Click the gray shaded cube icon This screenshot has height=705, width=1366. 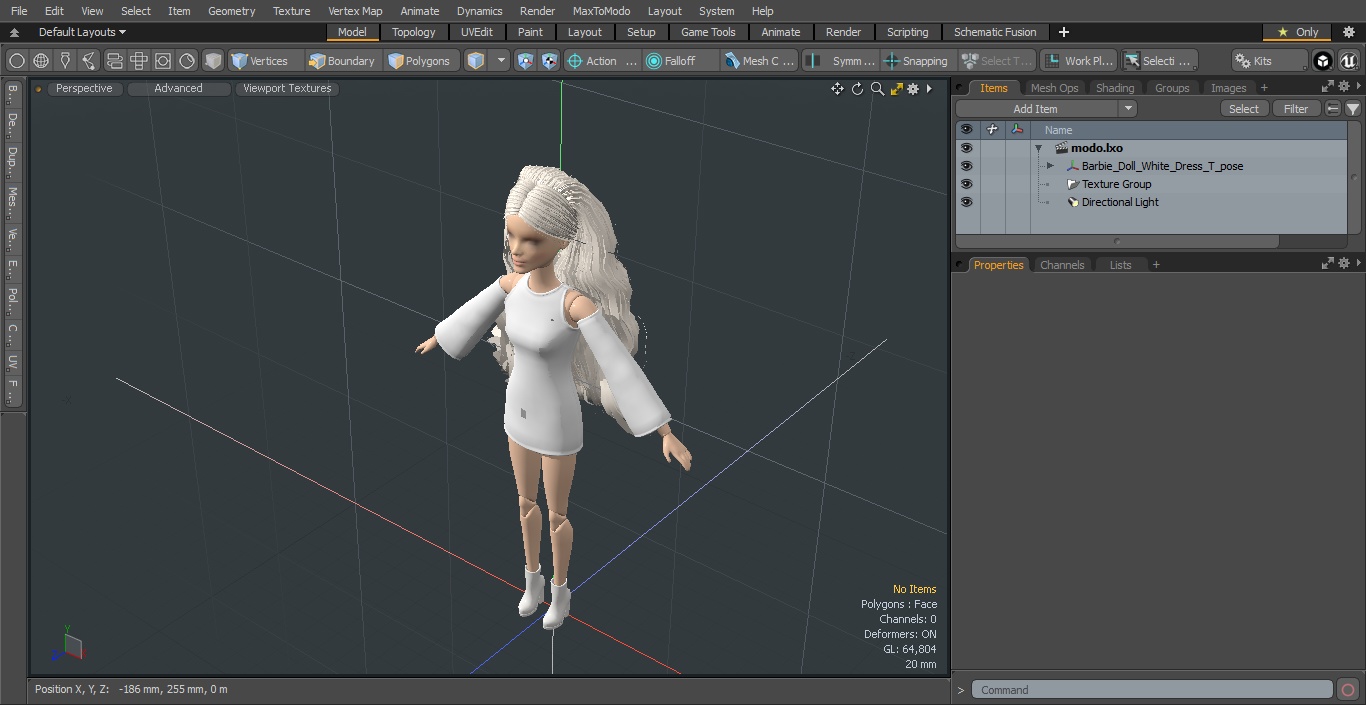pyautogui.click(x=213, y=61)
